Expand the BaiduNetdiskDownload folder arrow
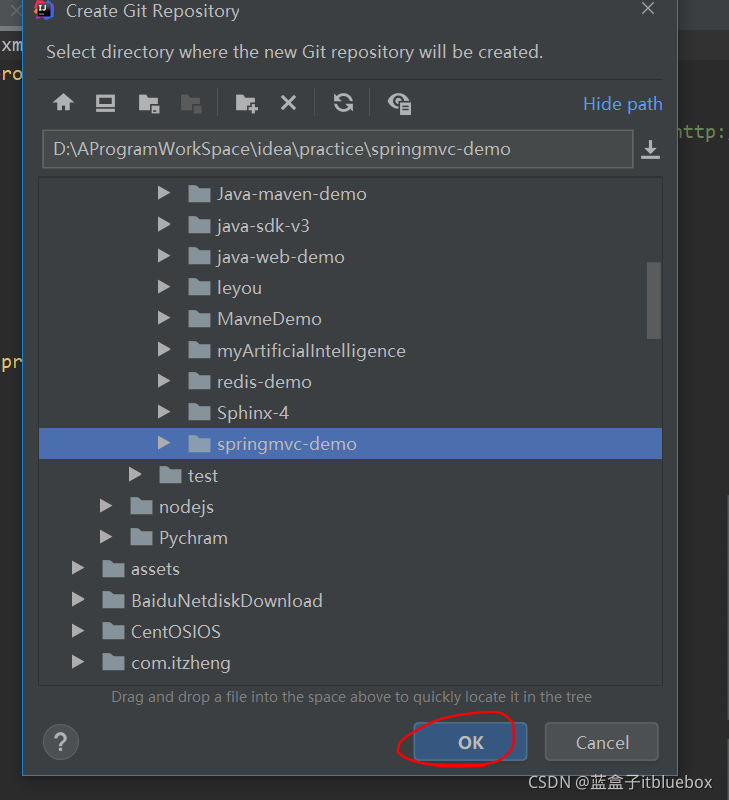729x800 pixels. [78, 599]
